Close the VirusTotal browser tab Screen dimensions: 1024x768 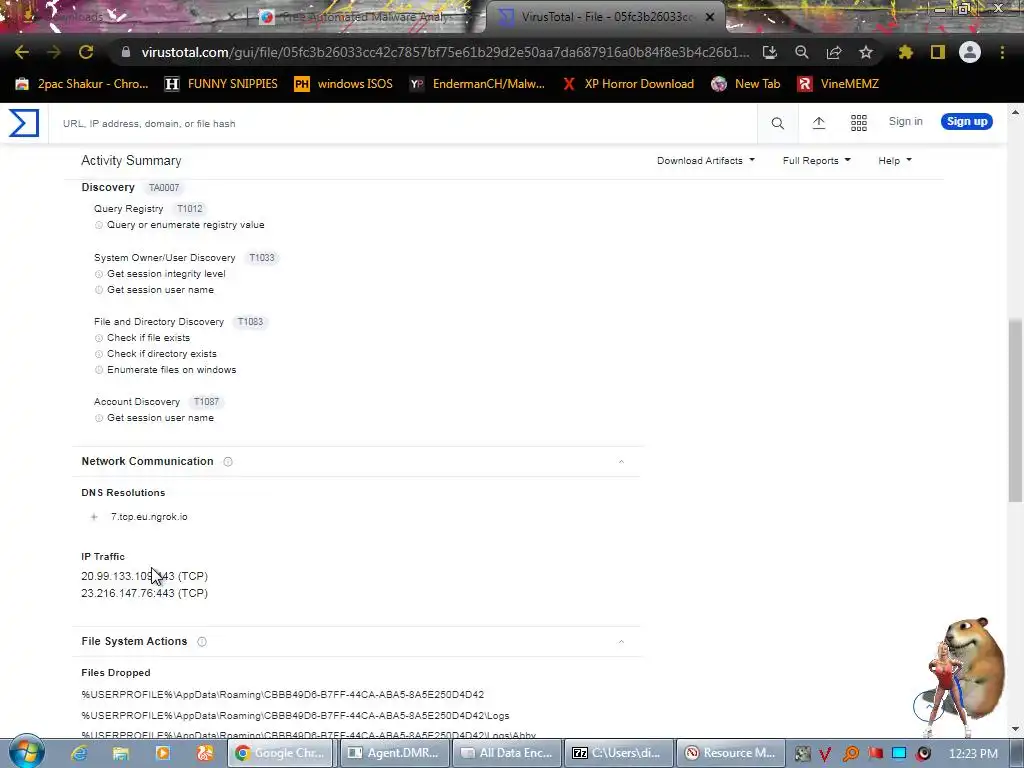coord(710,18)
